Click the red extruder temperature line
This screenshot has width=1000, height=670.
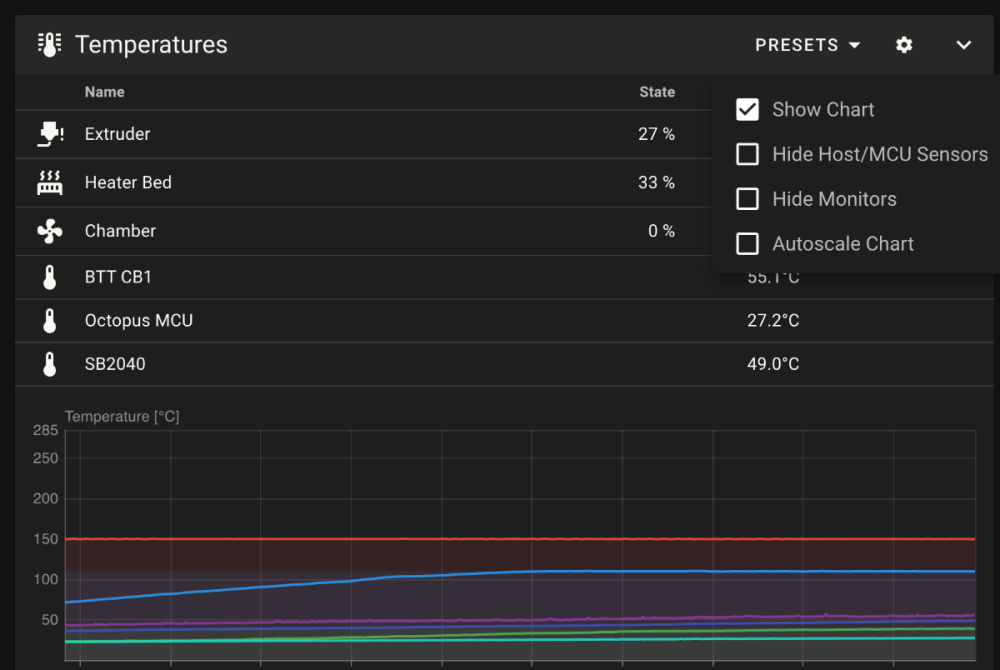pos(520,539)
